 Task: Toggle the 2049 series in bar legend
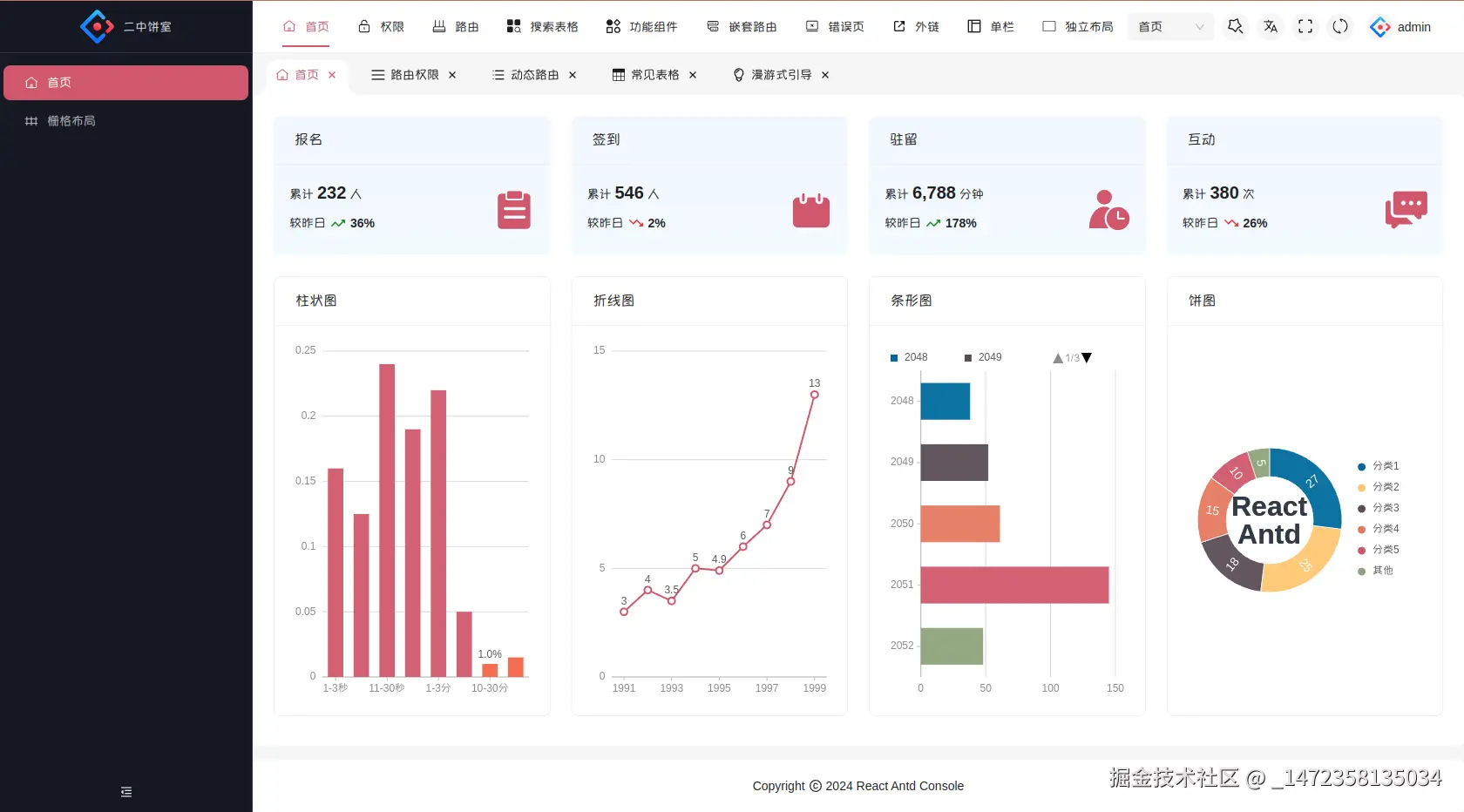983,357
